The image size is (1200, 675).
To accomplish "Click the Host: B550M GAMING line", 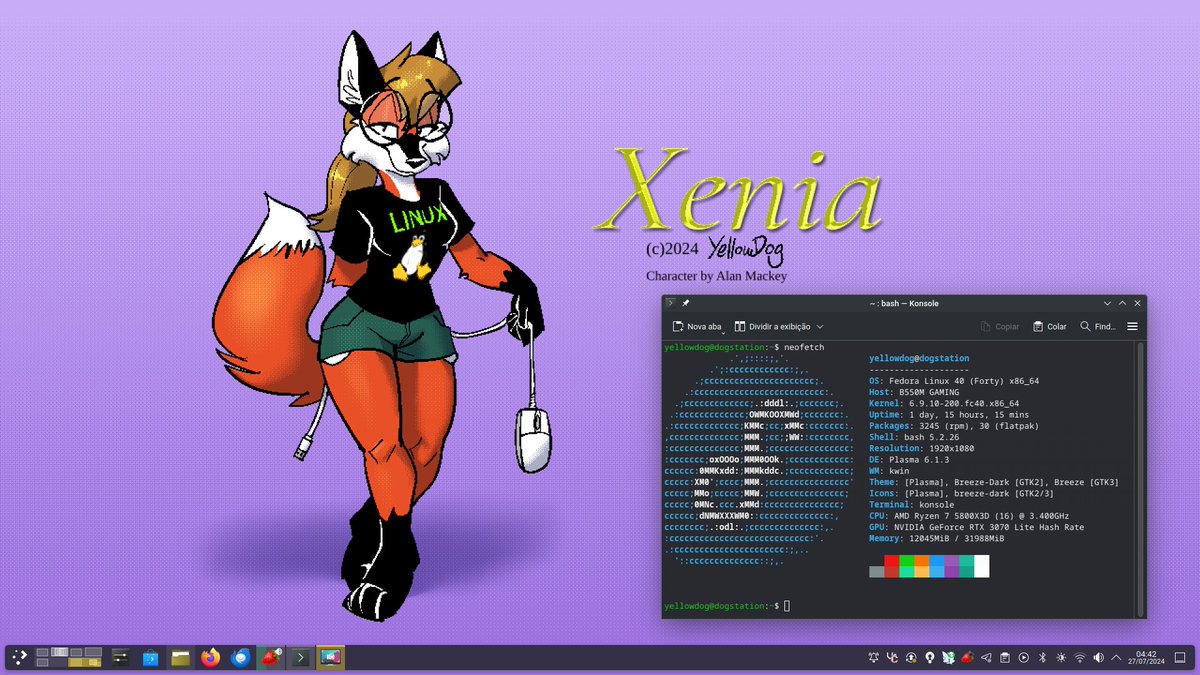I will (914, 392).
